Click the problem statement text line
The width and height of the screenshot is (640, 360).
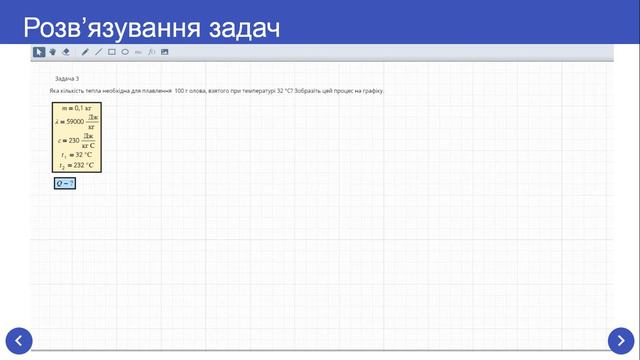217,91
